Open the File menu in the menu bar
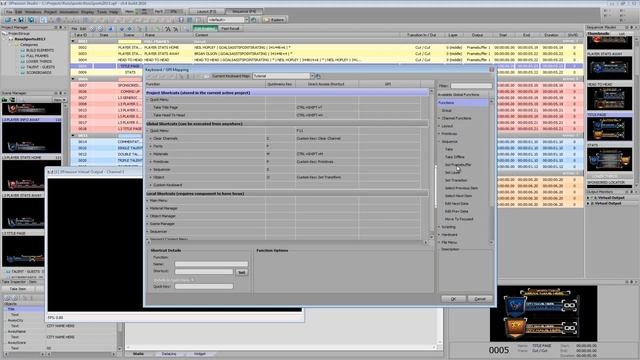Viewport: 640px width, 360px height. tap(9, 12)
